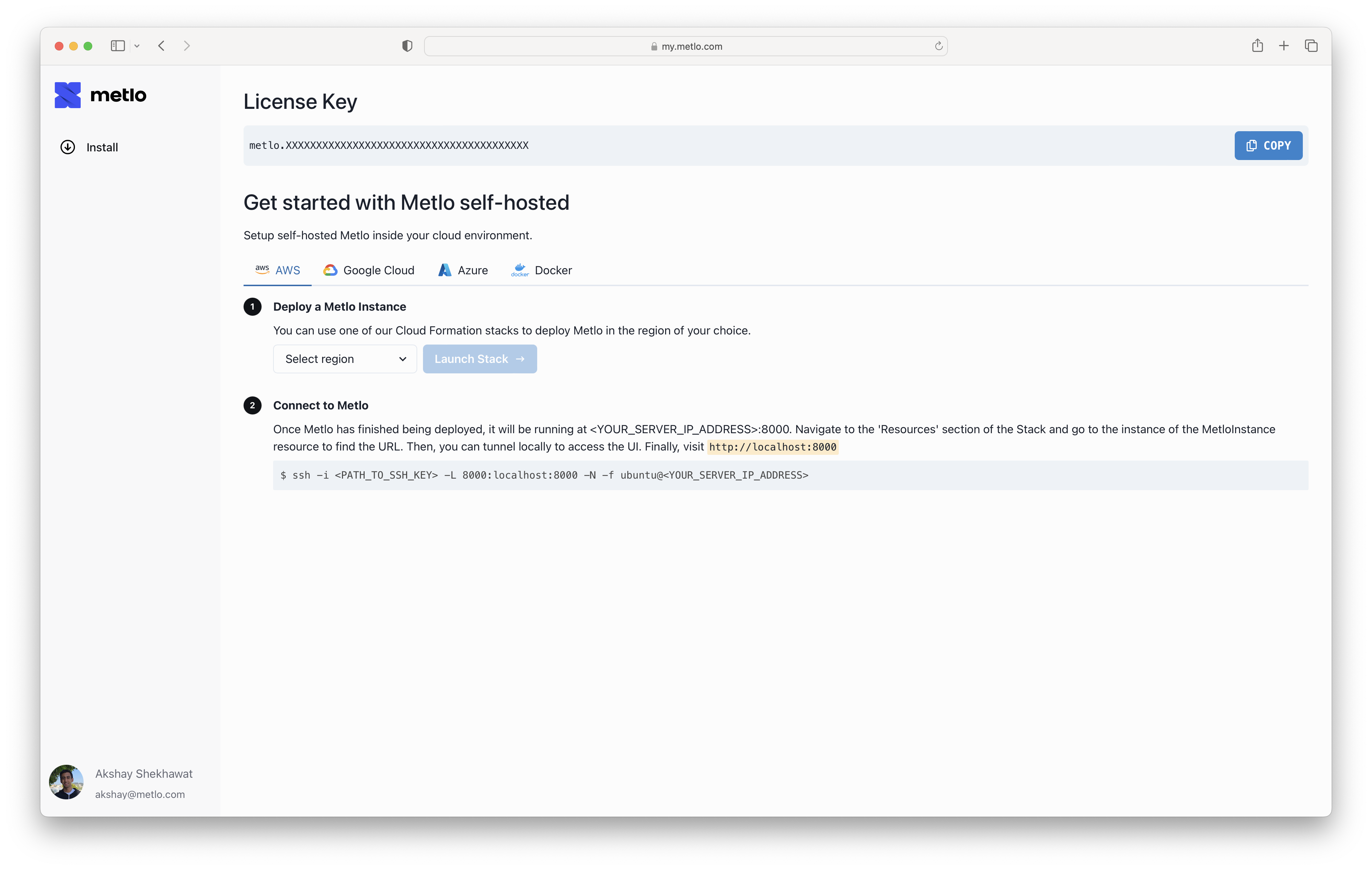Expand the sidebar chevron dropdown menu

(x=137, y=46)
